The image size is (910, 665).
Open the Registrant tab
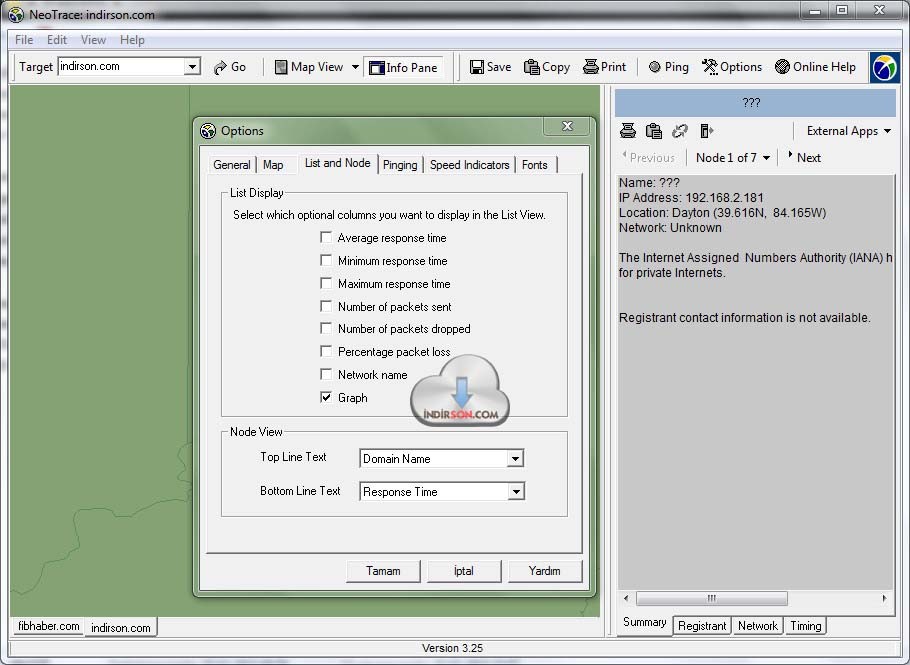pyautogui.click(x=702, y=626)
